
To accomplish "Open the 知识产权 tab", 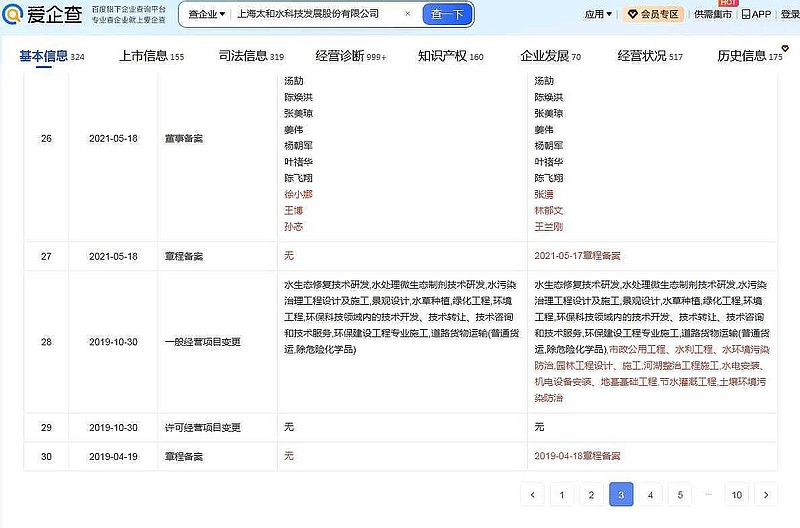I will coord(450,56).
